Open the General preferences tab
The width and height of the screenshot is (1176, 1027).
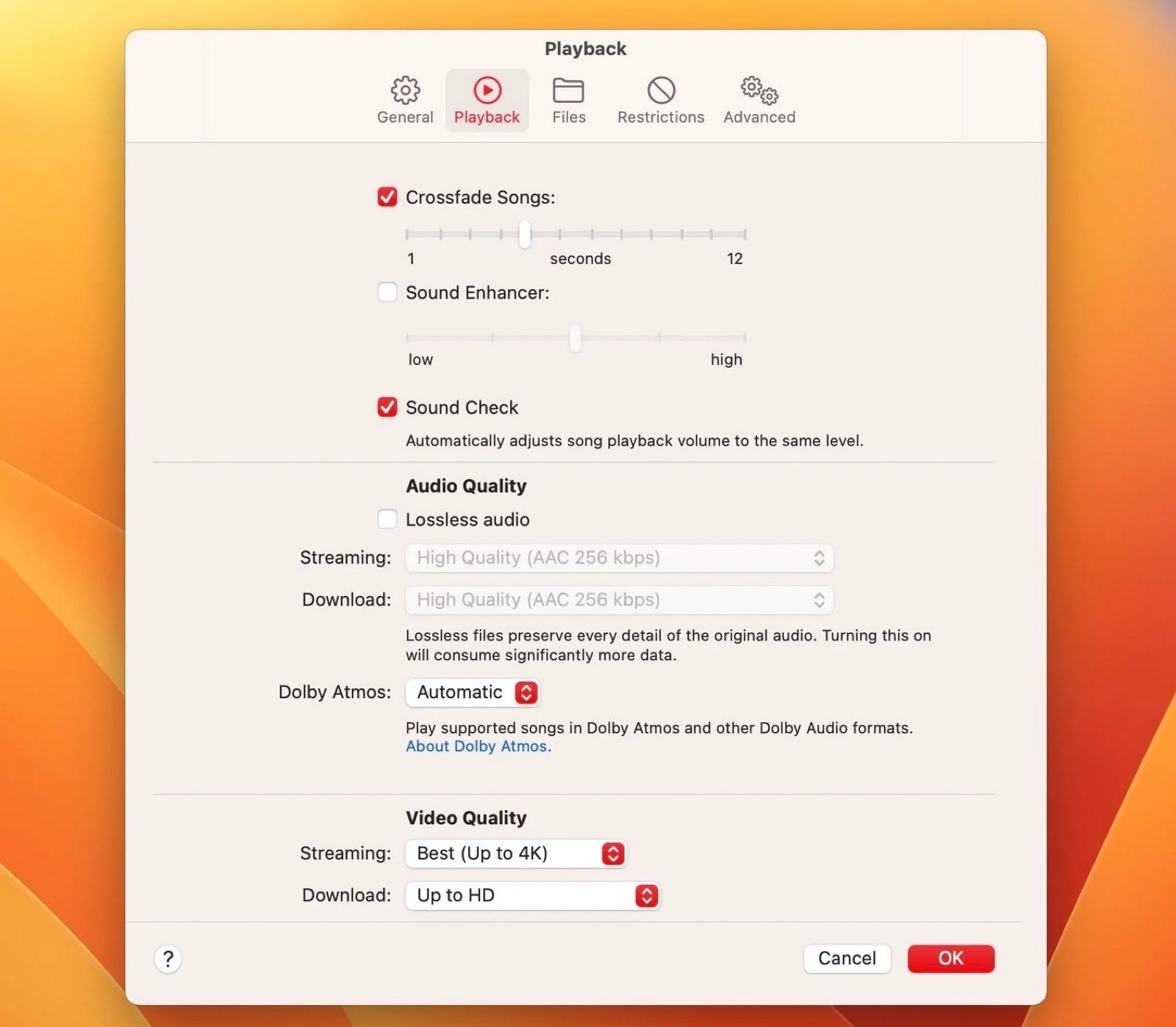pyautogui.click(x=405, y=101)
